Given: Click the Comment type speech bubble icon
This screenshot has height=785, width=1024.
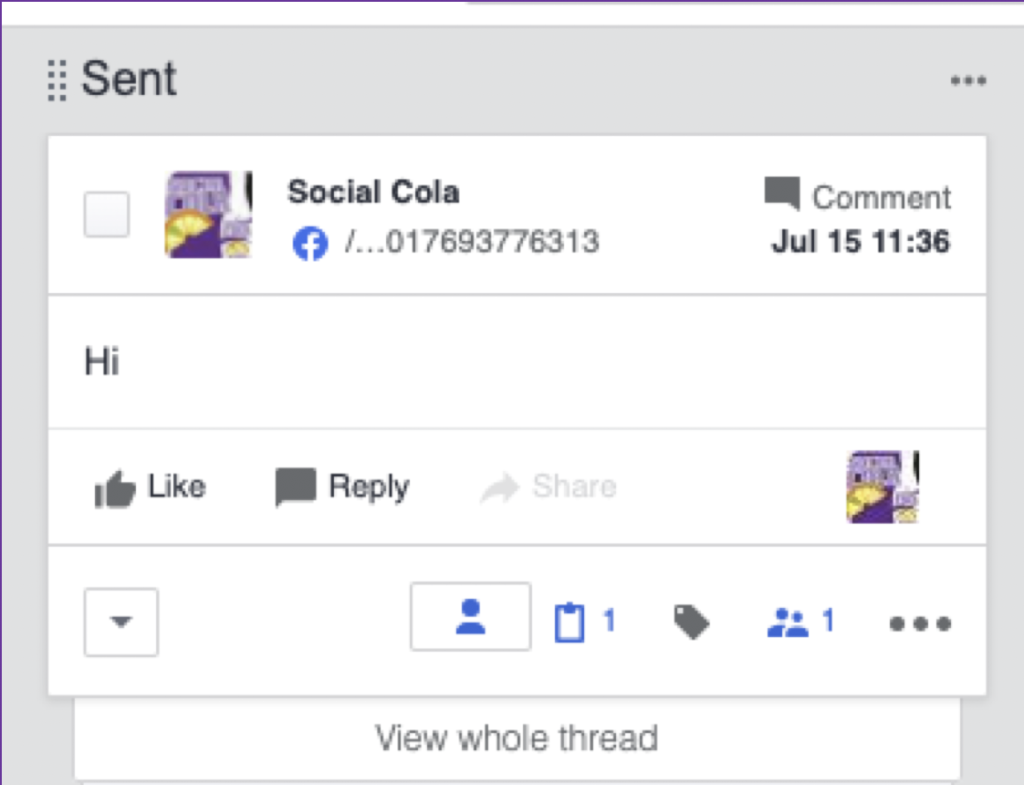Looking at the screenshot, I should (x=782, y=194).
